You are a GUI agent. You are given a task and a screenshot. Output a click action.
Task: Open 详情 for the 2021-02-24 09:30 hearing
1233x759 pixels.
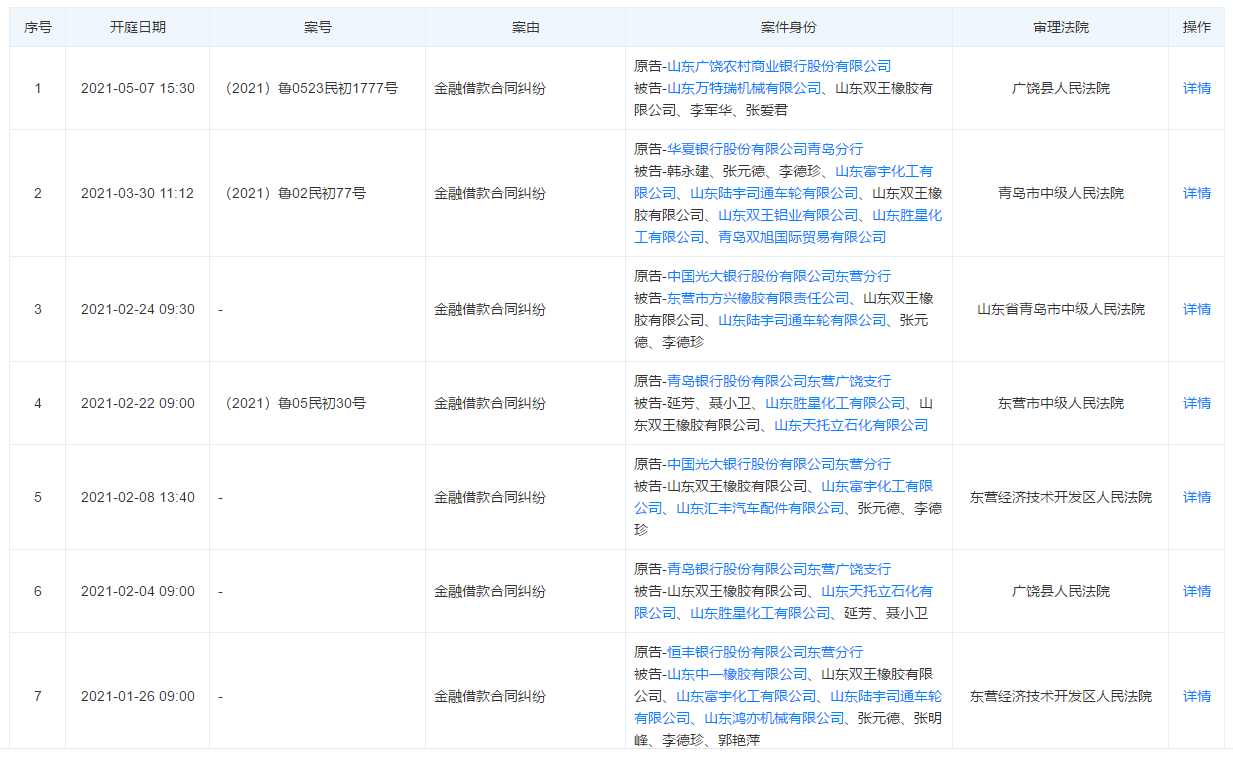(1196, 309)
